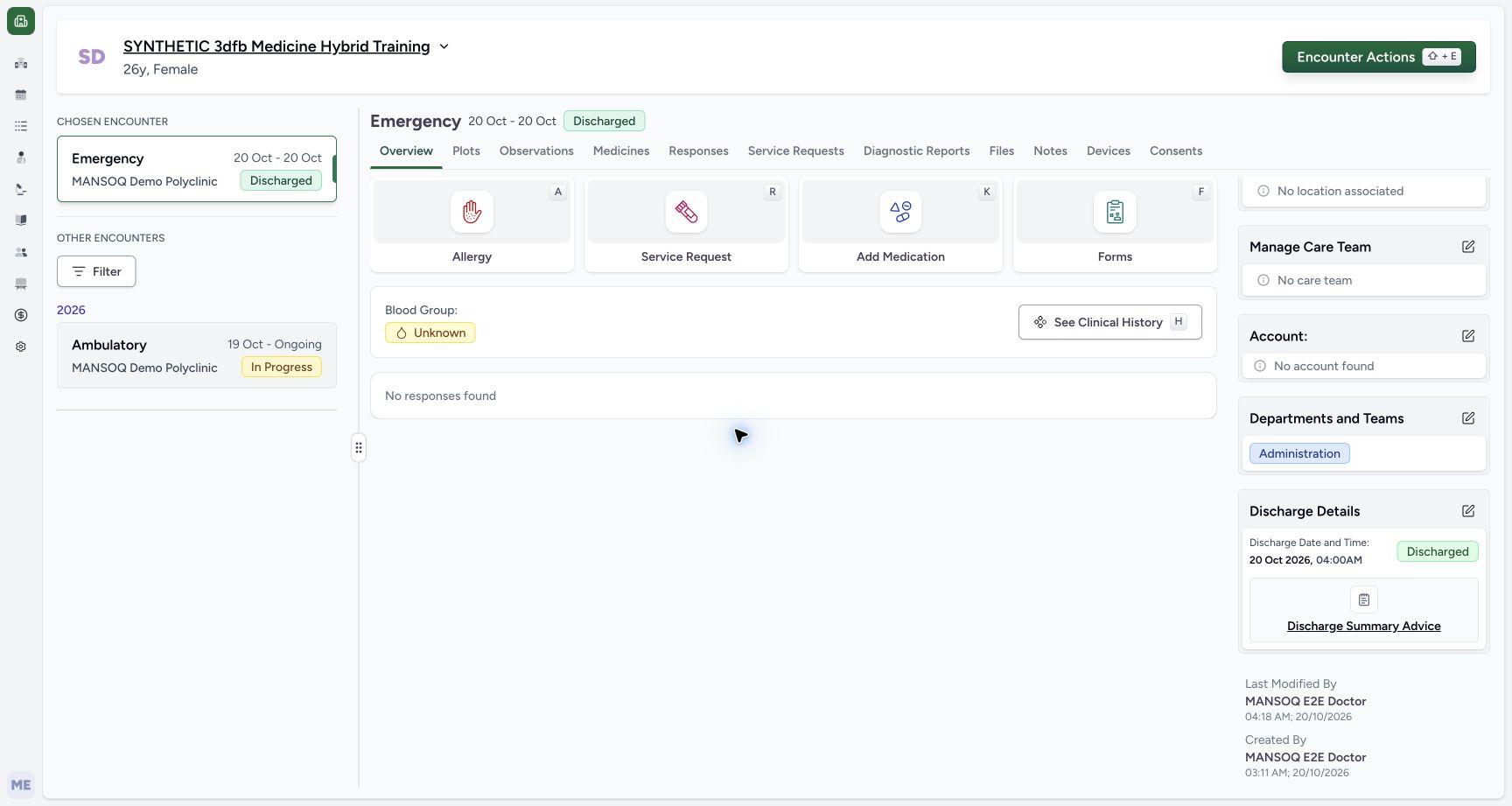
Task: Click the panel resize grip handle
Action: pos(359,448)
